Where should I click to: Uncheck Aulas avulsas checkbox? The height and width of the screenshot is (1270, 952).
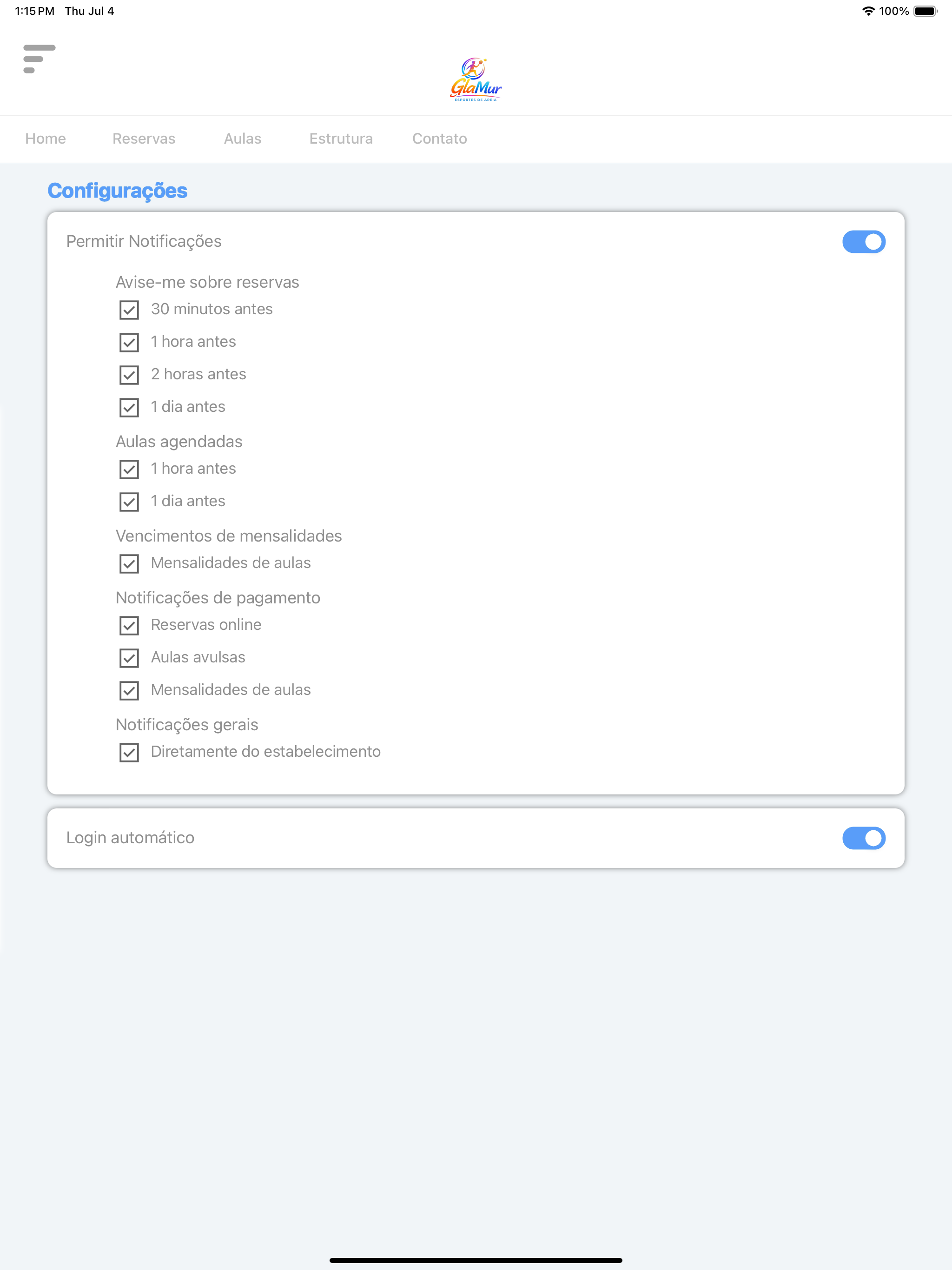pyautogui.click(x=129, y=658)
